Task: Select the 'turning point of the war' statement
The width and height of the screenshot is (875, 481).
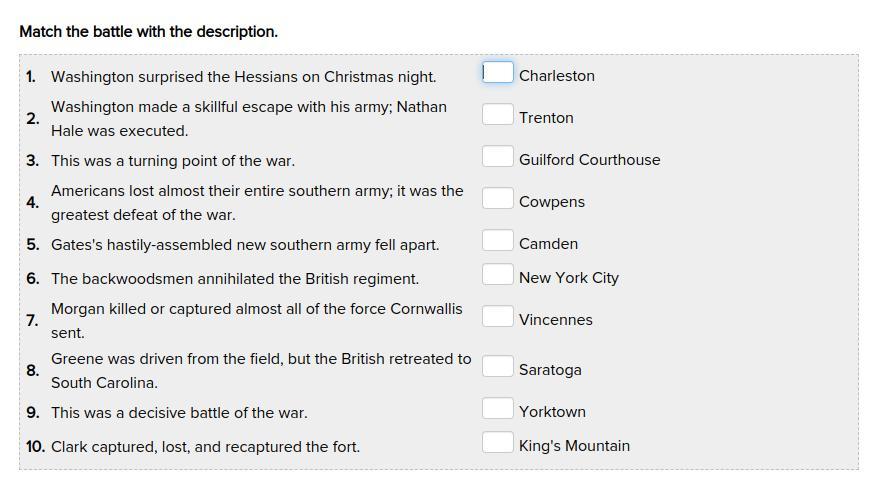Action: [x=173, y=161]
